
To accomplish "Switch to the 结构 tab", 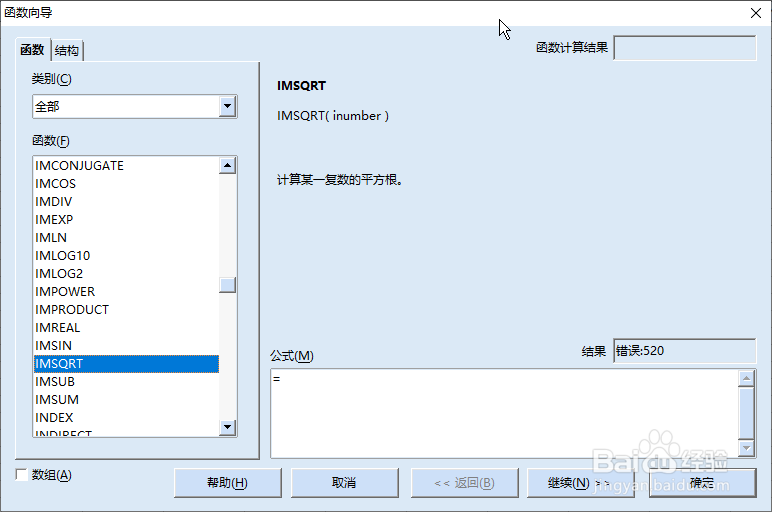I will 67,50.
